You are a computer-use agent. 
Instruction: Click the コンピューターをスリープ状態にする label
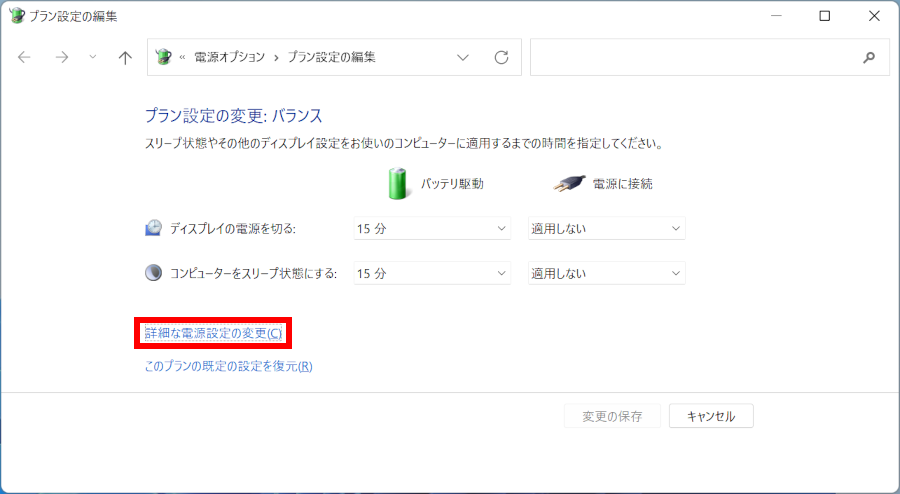point(254,273)
